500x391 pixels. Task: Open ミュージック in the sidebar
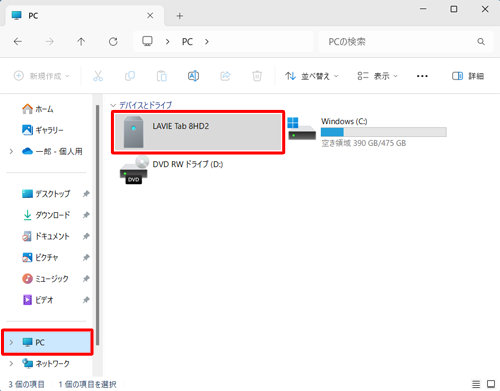pyautogui.click(x=45, y=279)
